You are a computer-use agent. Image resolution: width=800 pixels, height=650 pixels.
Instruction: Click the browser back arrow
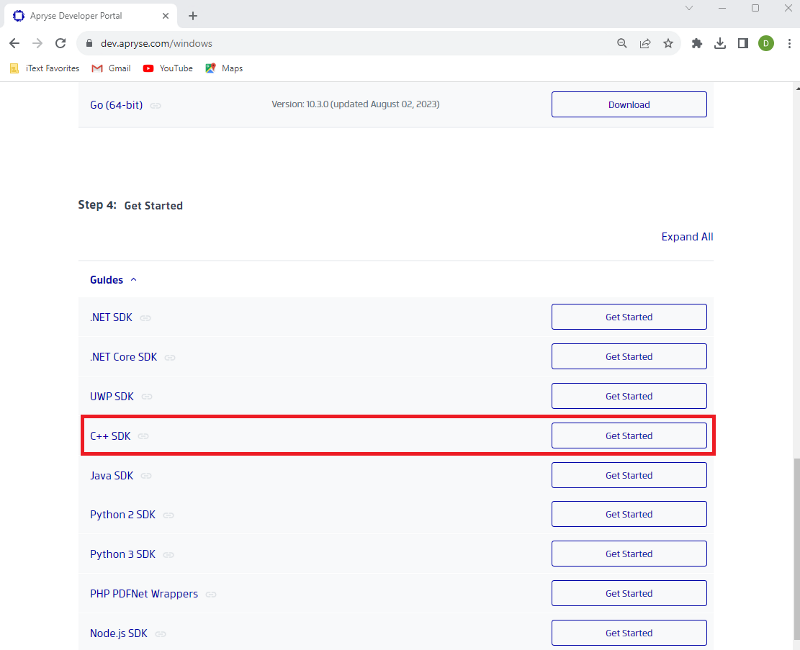point(14,43)
